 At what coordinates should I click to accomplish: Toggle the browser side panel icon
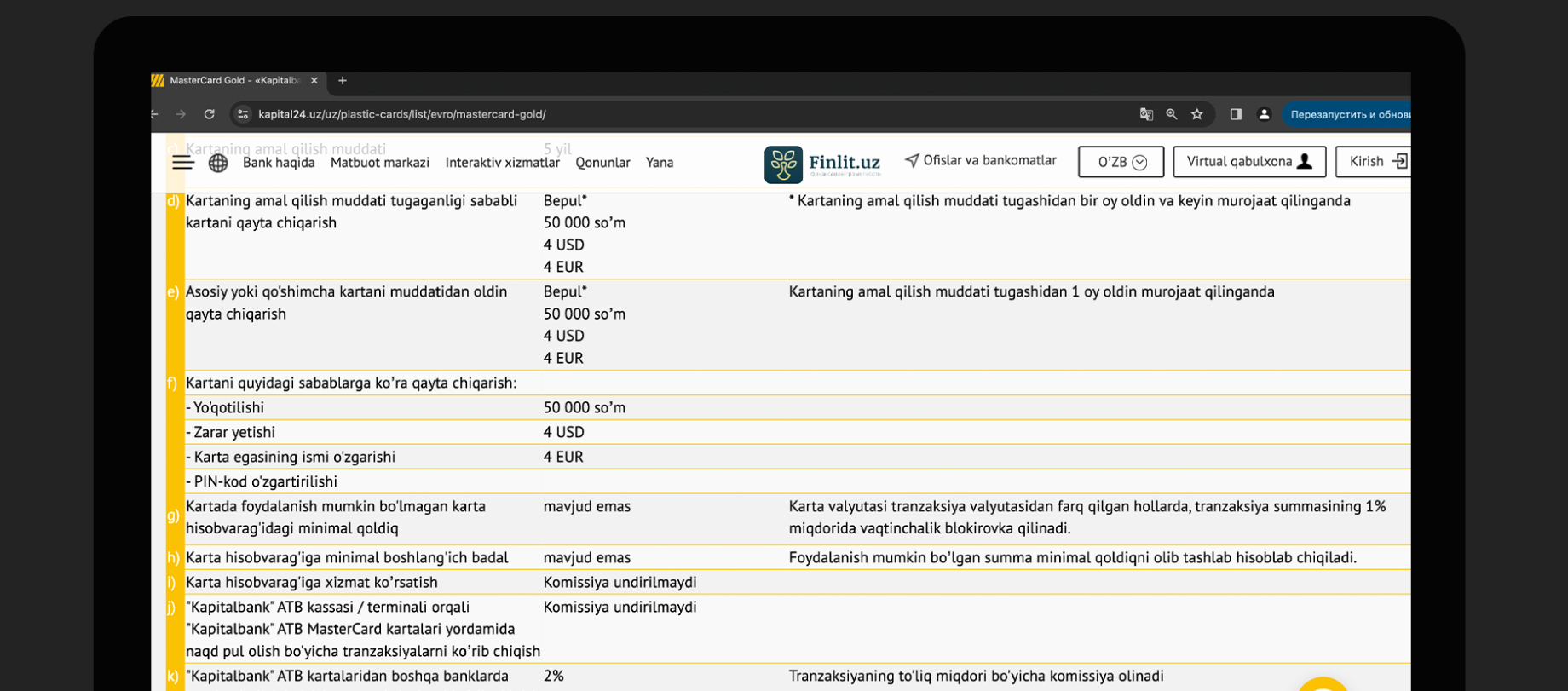click(1236, 114)
